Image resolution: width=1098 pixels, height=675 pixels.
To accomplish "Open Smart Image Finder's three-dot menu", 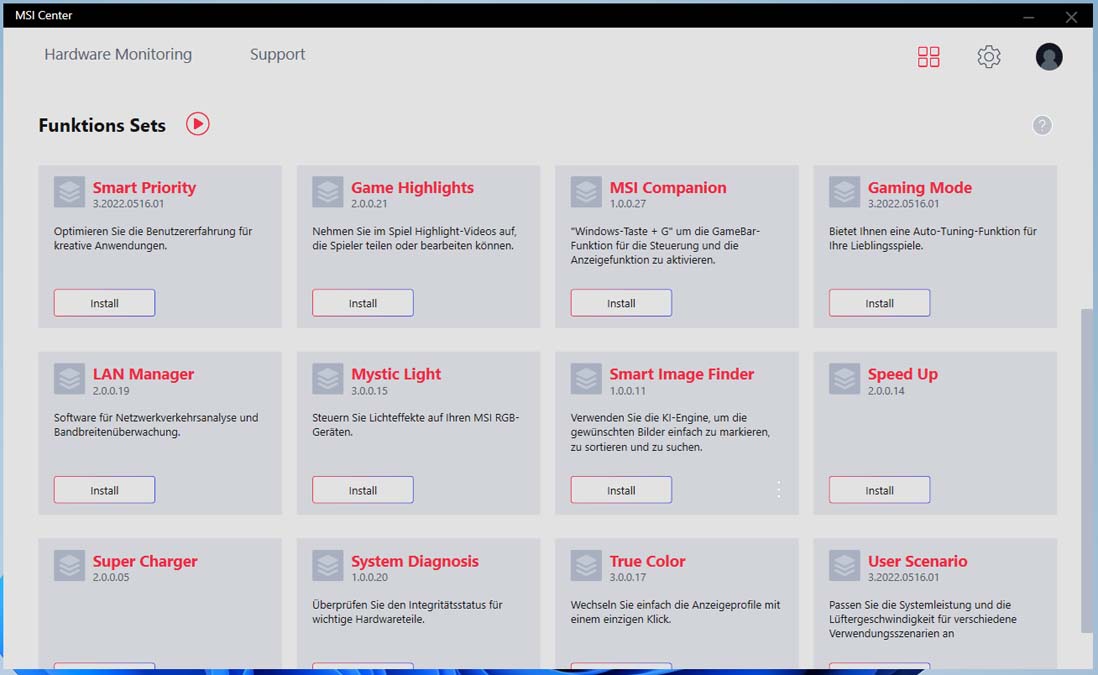I will [779, 489].
